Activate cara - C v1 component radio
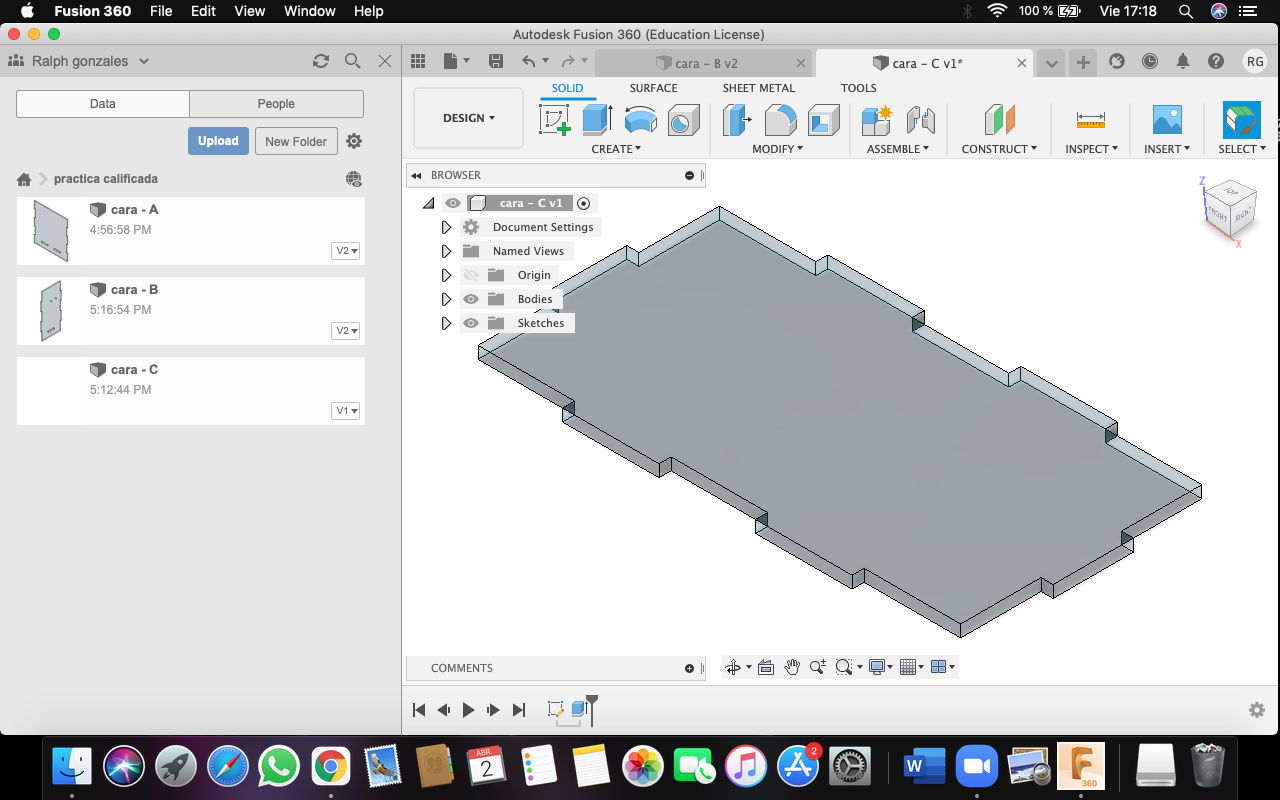Image resolution: width=1280 pixels, height=800 pixels. [584, 203]
